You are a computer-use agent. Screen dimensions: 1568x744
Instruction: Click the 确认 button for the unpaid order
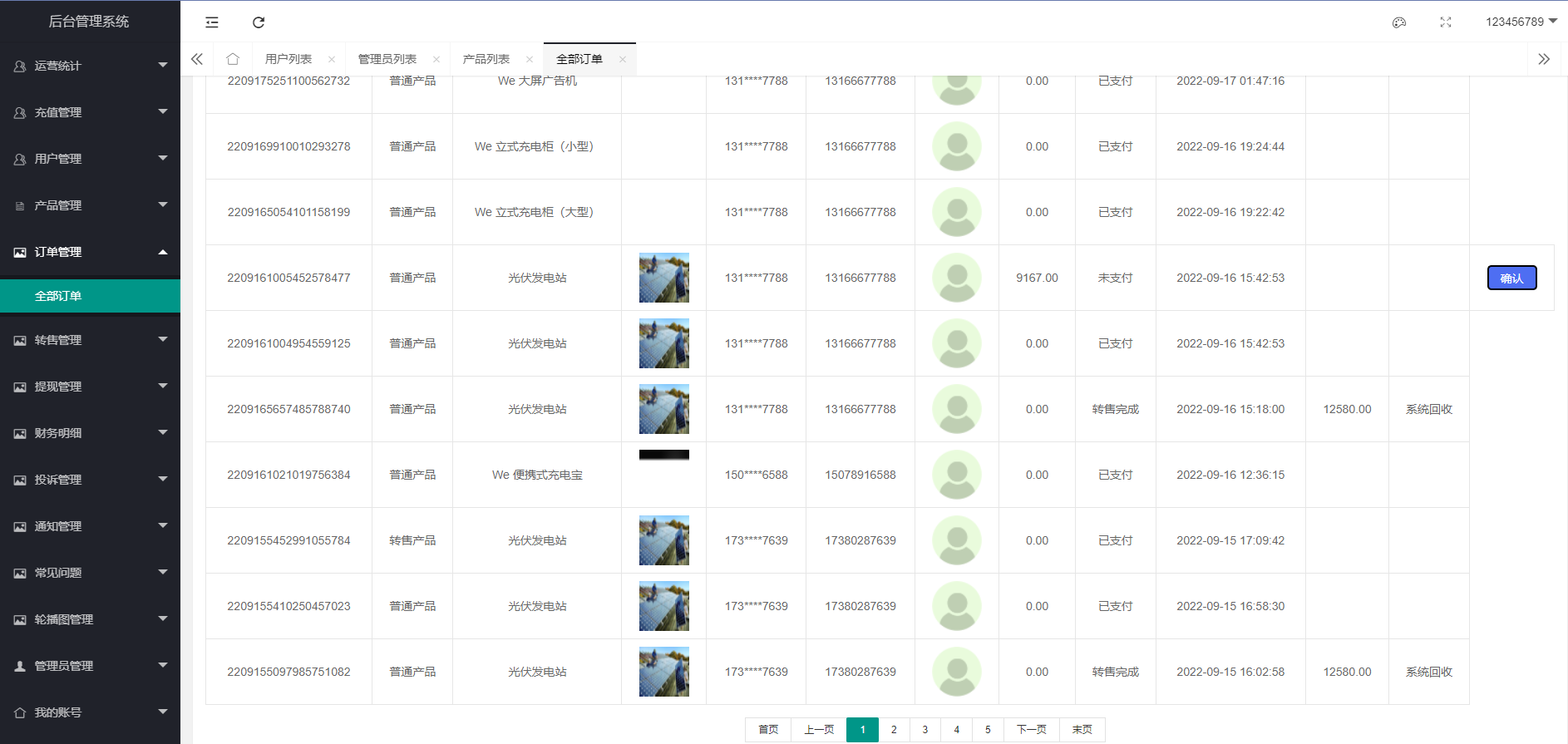coord(1511,278)
